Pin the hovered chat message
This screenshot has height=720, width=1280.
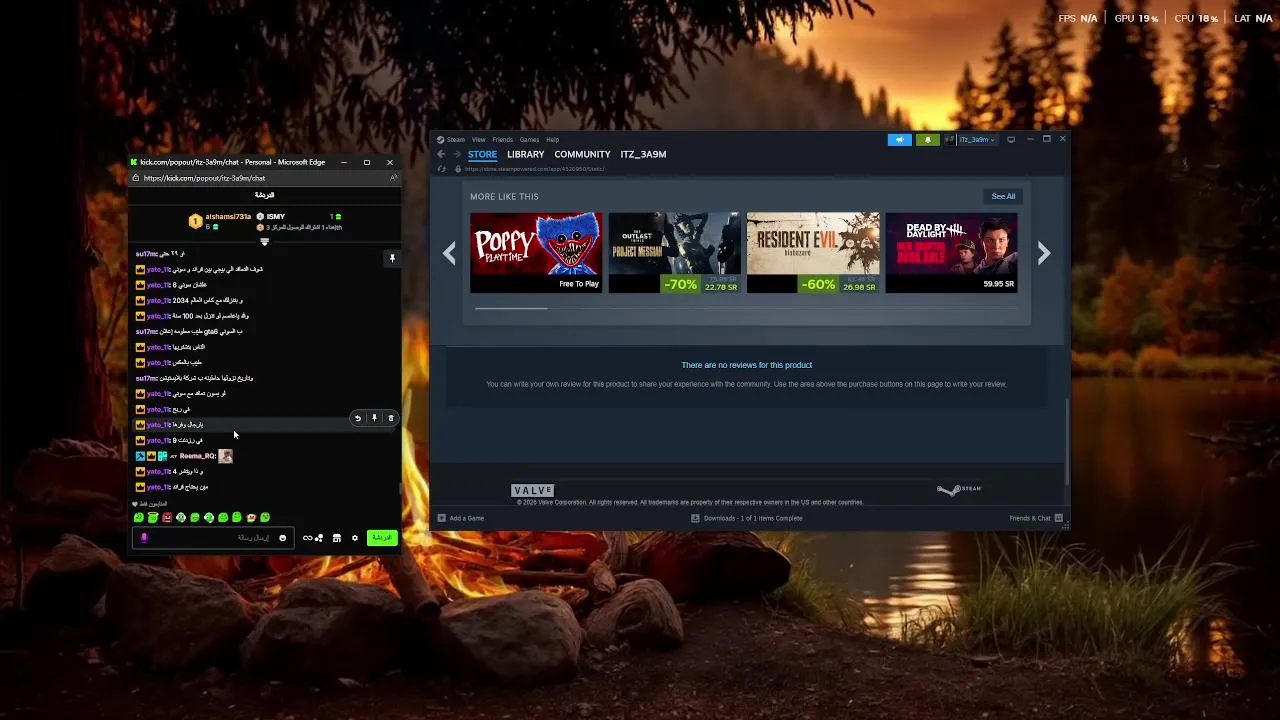[374, 418]
